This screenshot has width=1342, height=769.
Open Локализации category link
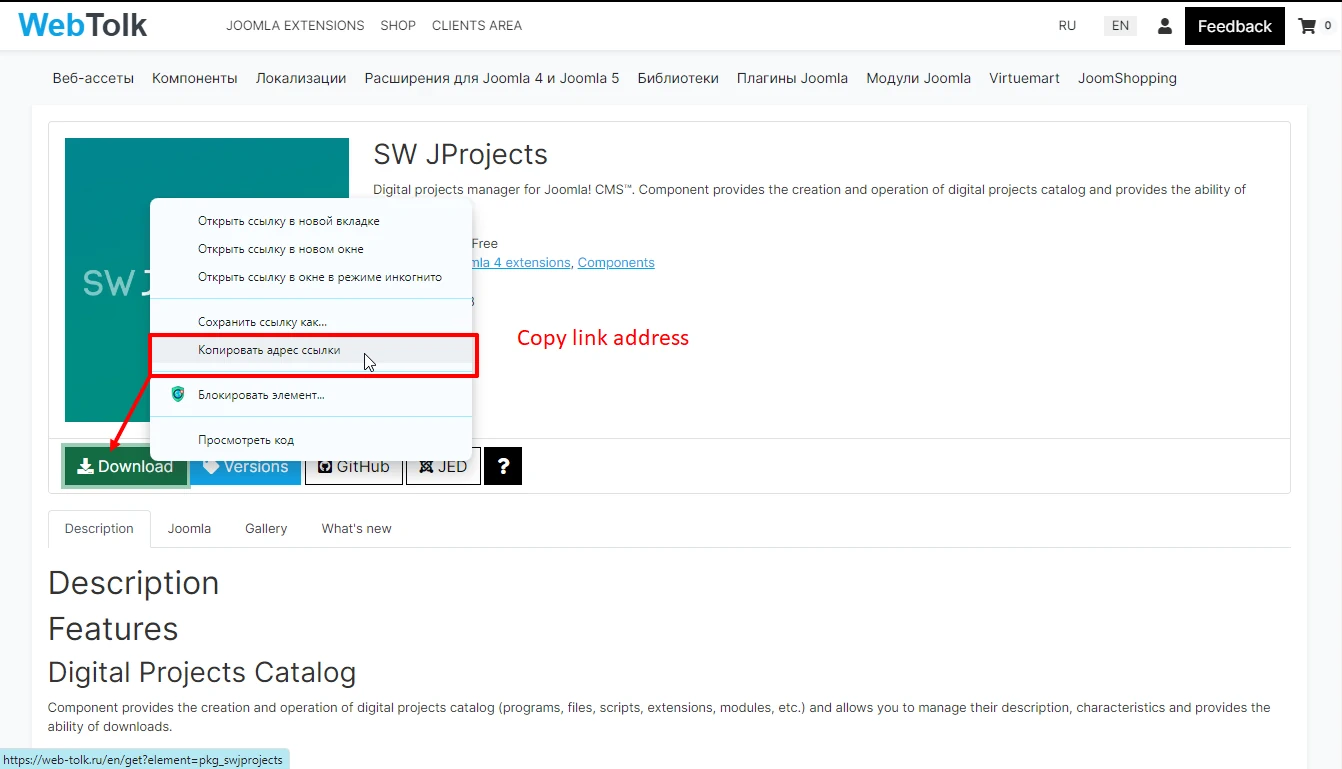click(301, 78)
